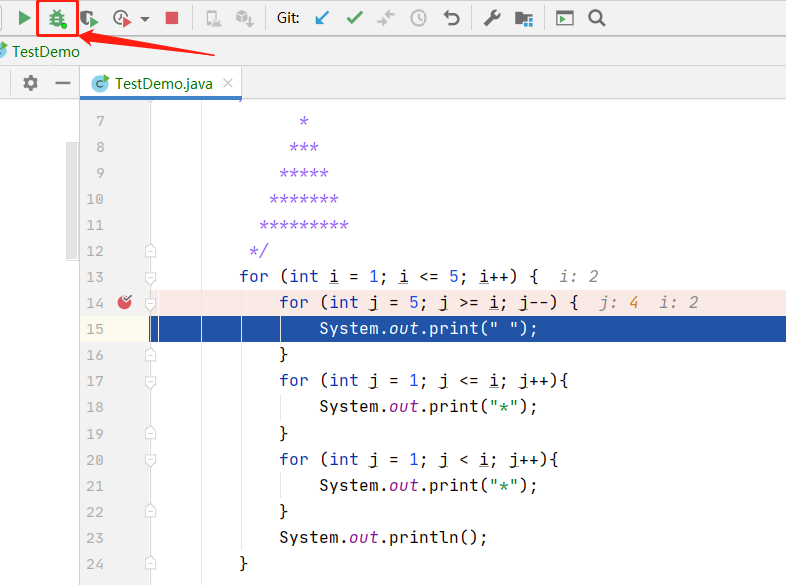This screenshot has width=786, height=585.
Task: Hide project panel with minus icon
Action: pos(63,83)
